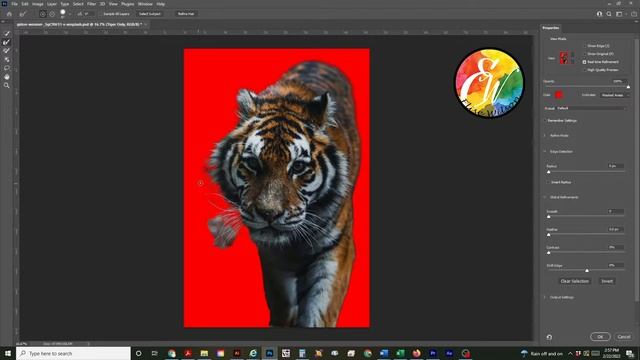Click the Invert button
Image resolution: width=640 pixels, height=360 pixels.
[x=607, y=281]
